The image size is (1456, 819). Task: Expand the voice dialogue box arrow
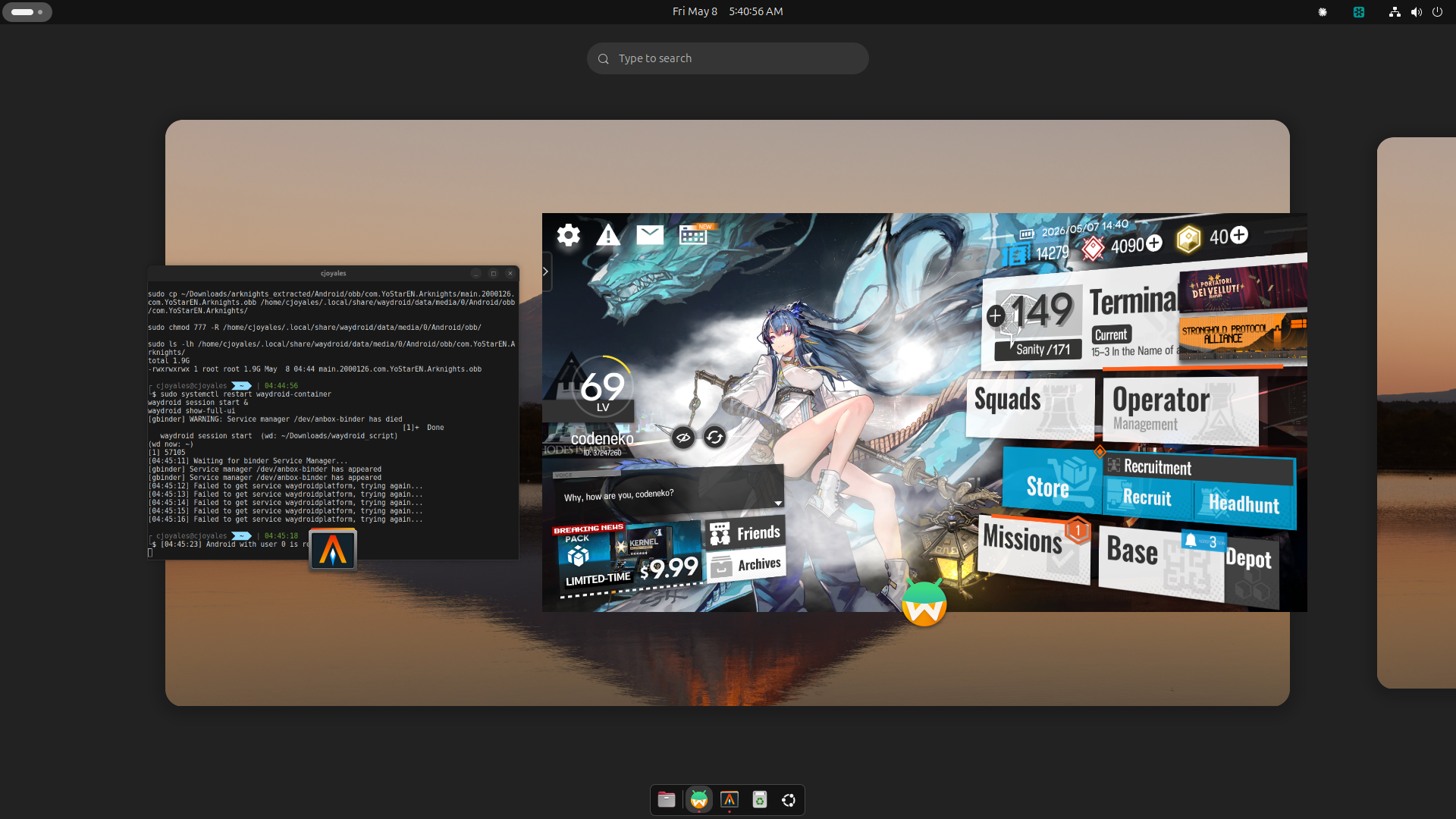778,504
